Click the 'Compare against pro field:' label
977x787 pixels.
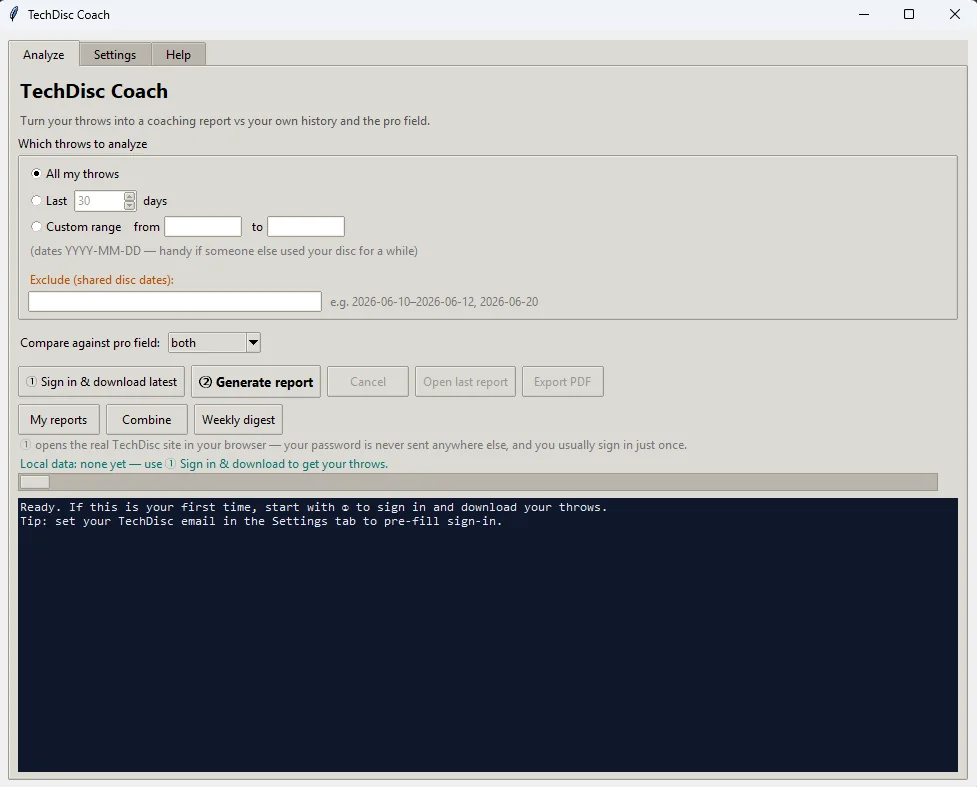click(90, 343)
